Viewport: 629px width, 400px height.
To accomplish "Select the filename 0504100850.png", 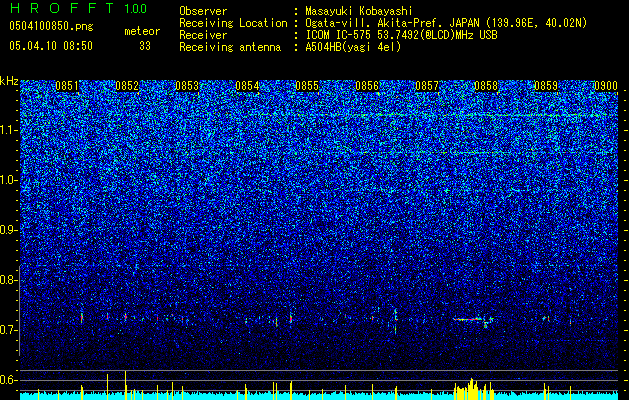I will [51, 26].
